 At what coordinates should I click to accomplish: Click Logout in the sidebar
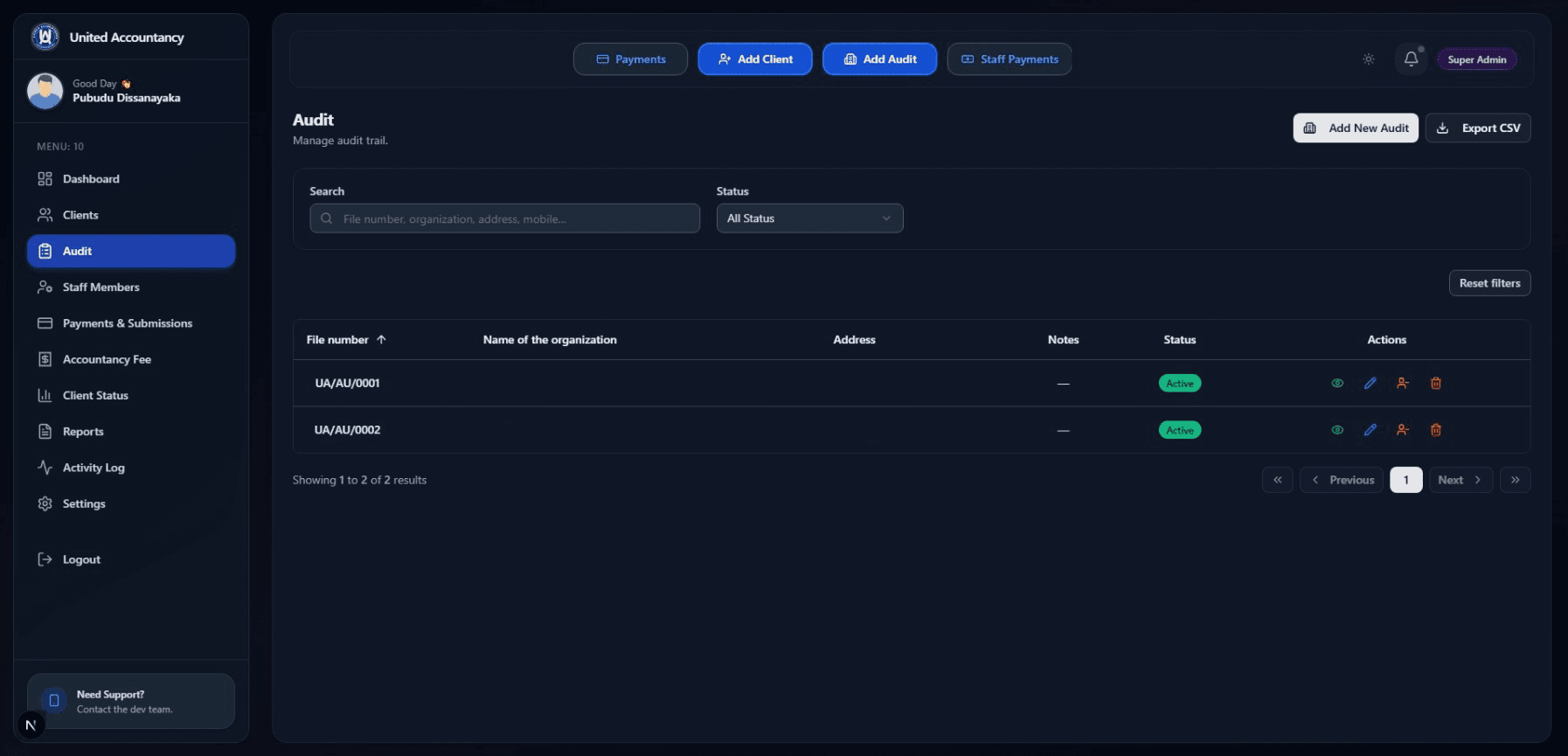[131, 559]
